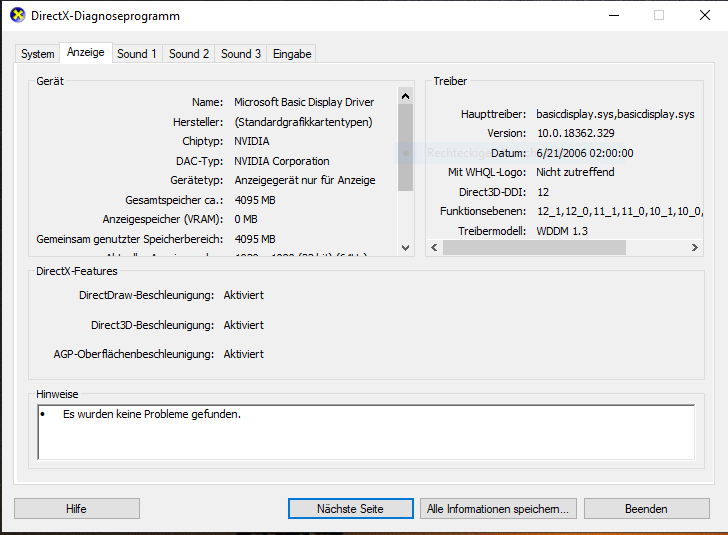Click Treiber panel scroll right arrow
The height and width of the screenshot is (535, 728).
tap(695, 248)
